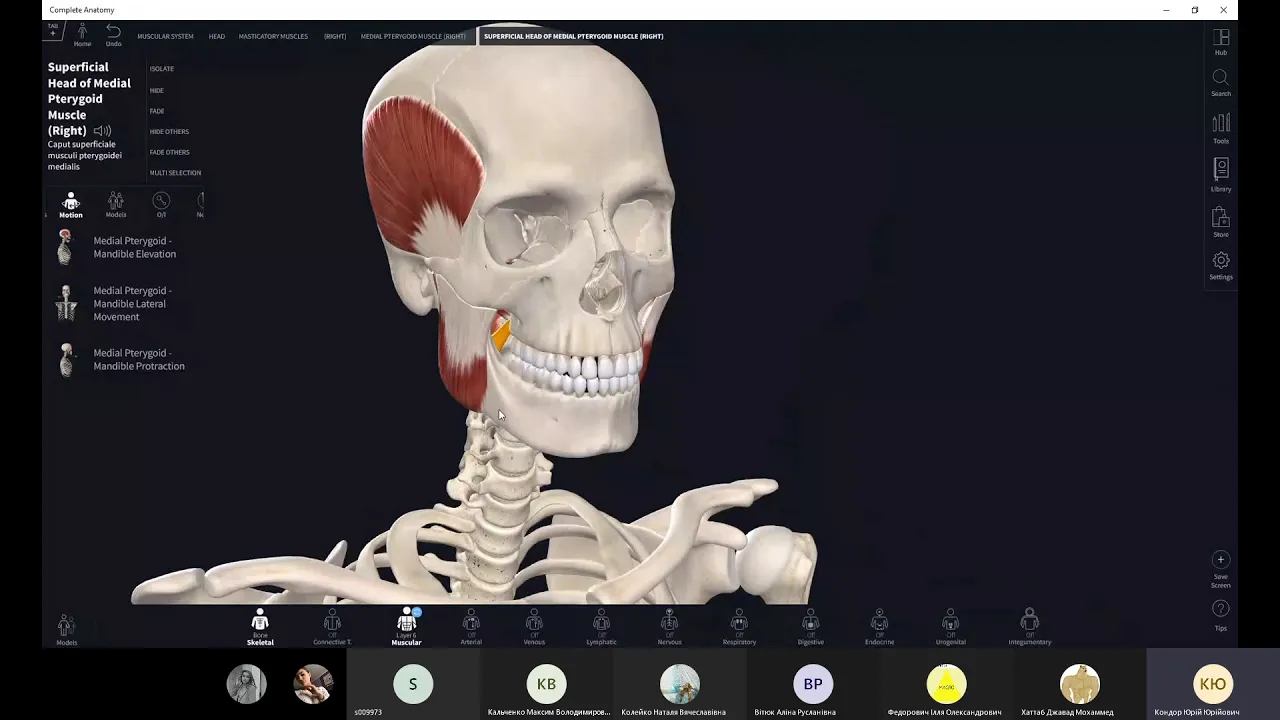
Task: Go to MEDIAL PTERYGOID MUSCLE (RIGHT) breadcrumb
Action: click(413, 36)
